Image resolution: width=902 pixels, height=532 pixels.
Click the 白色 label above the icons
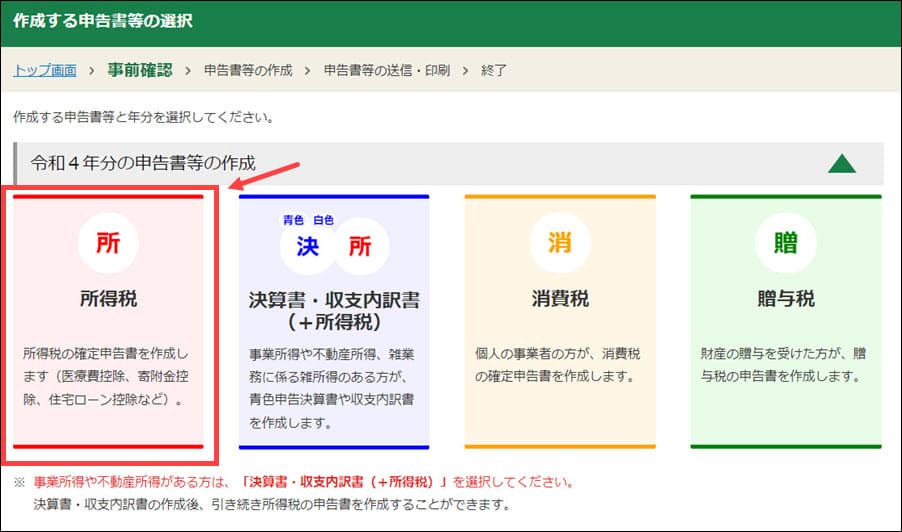click(324, 218)
